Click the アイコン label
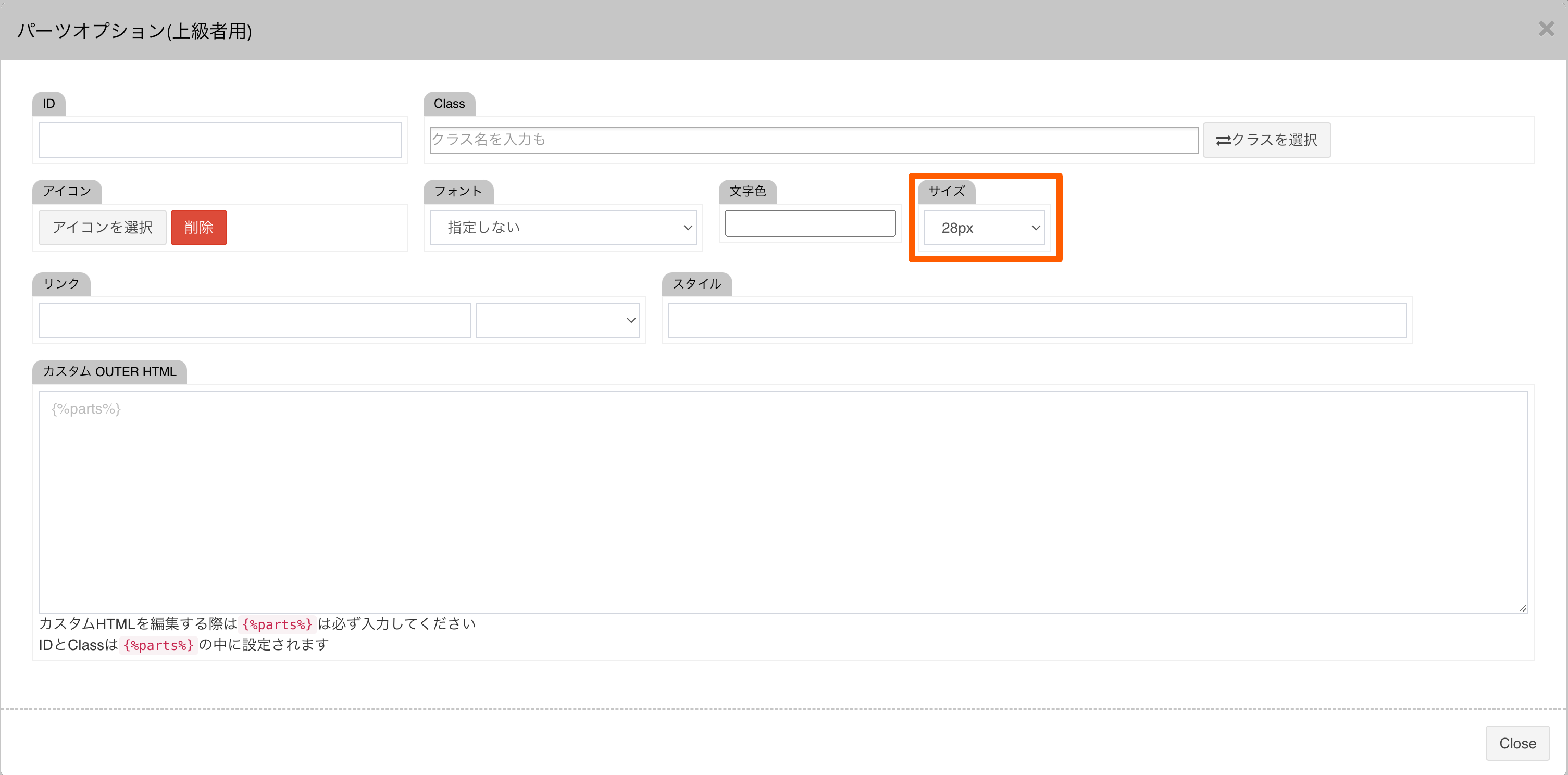1568x775 pixels. [x=67, y=192]
